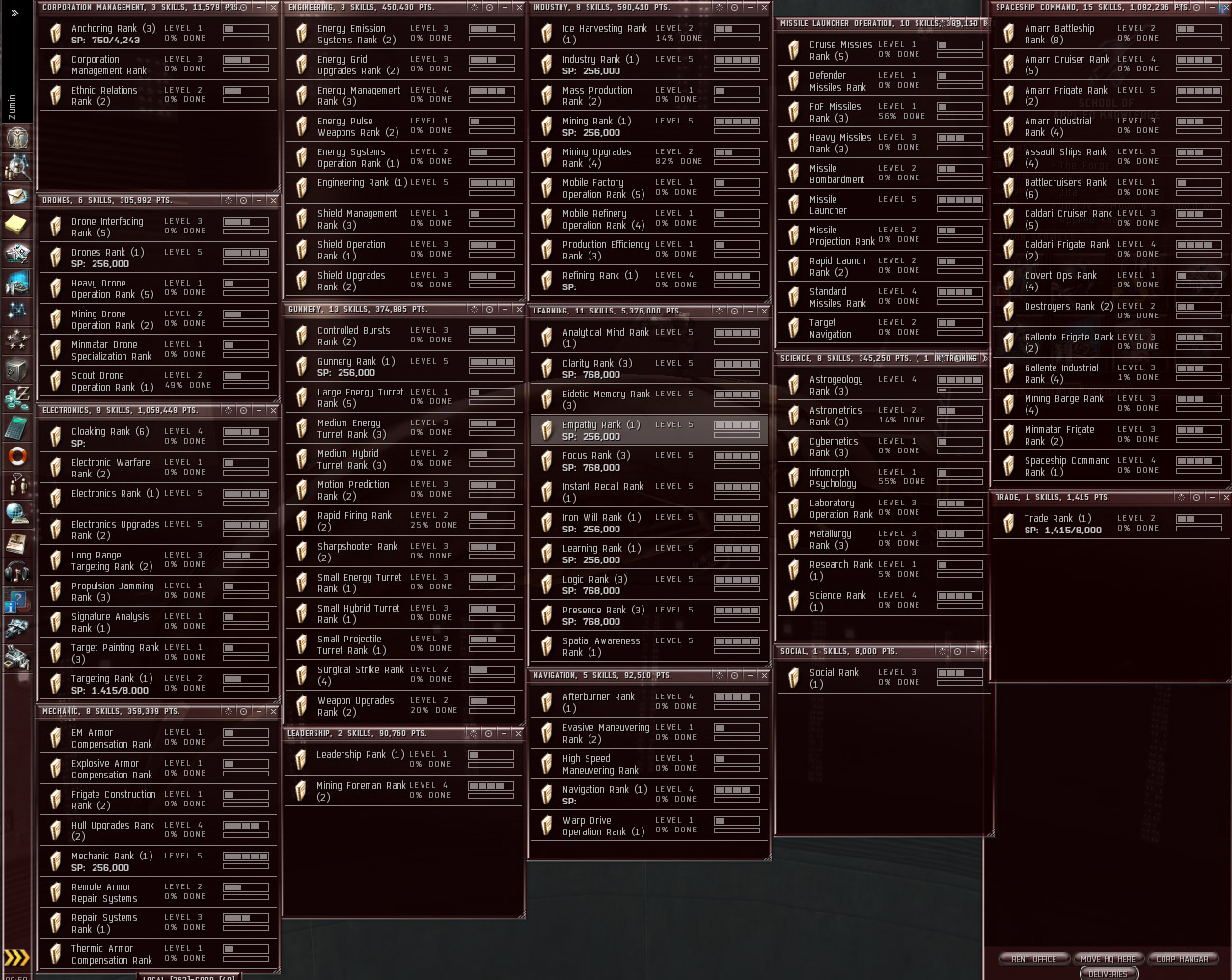Click the circle icon on Electronics window header
1232x980 pixels.
point(243,410)
